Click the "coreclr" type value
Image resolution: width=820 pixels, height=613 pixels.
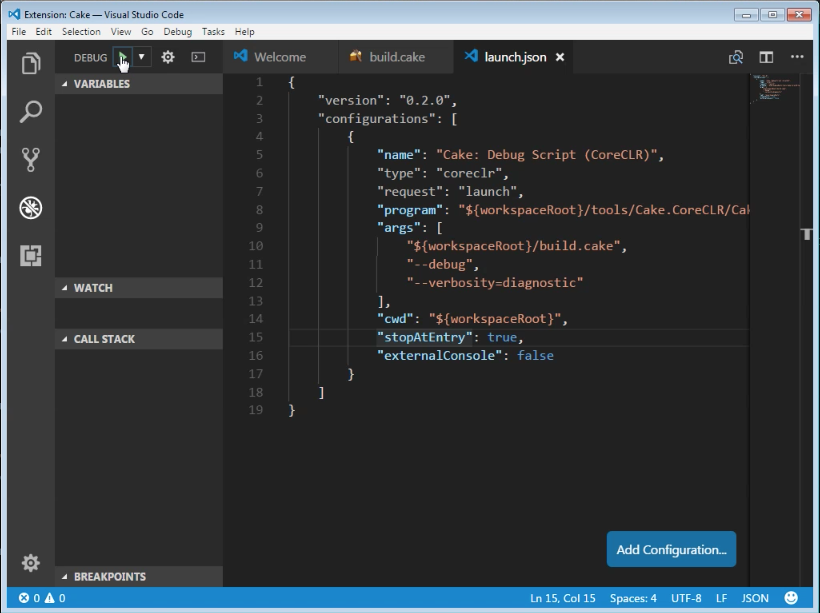point(469,173)
